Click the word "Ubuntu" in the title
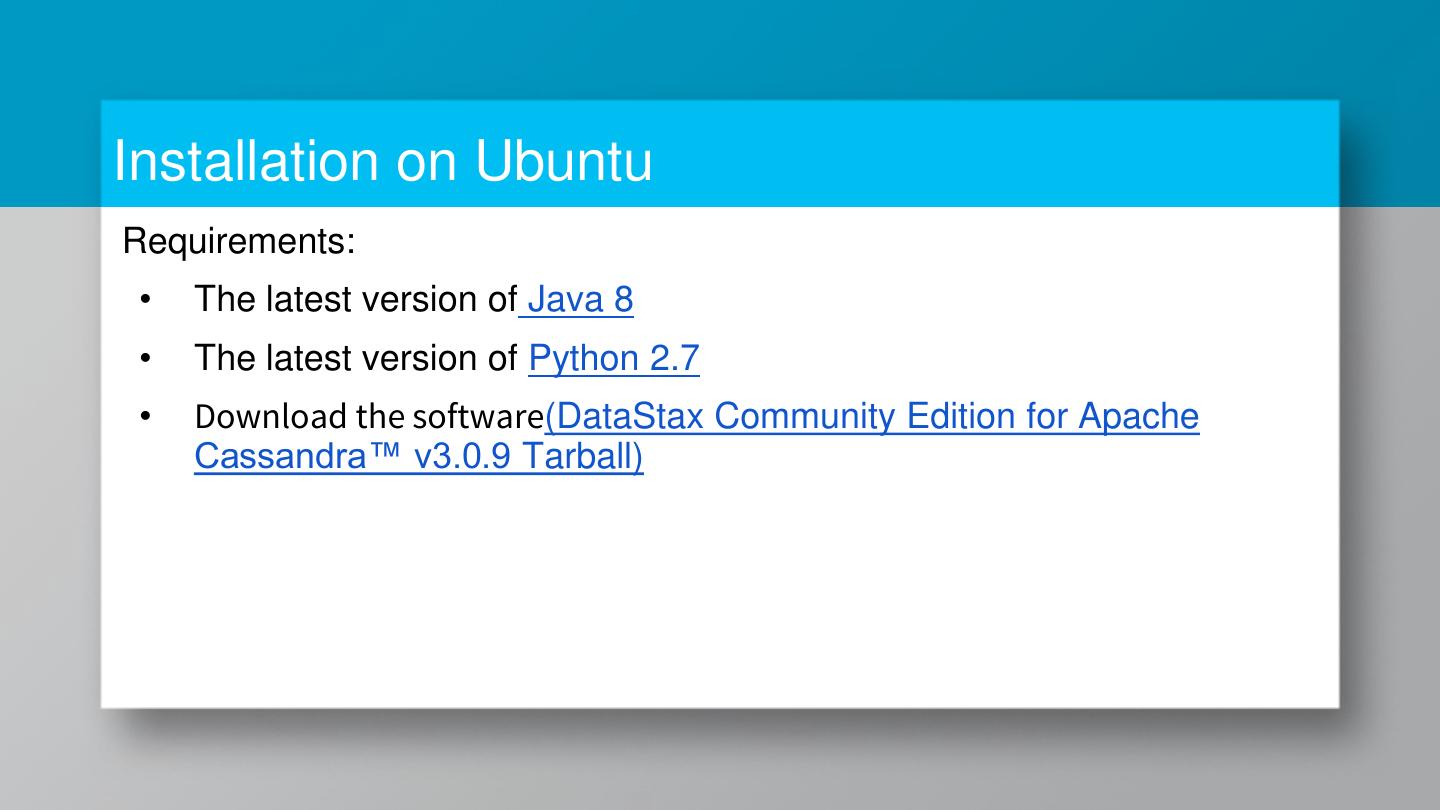This screenshot has width=1440, height=810. point(563,161)
